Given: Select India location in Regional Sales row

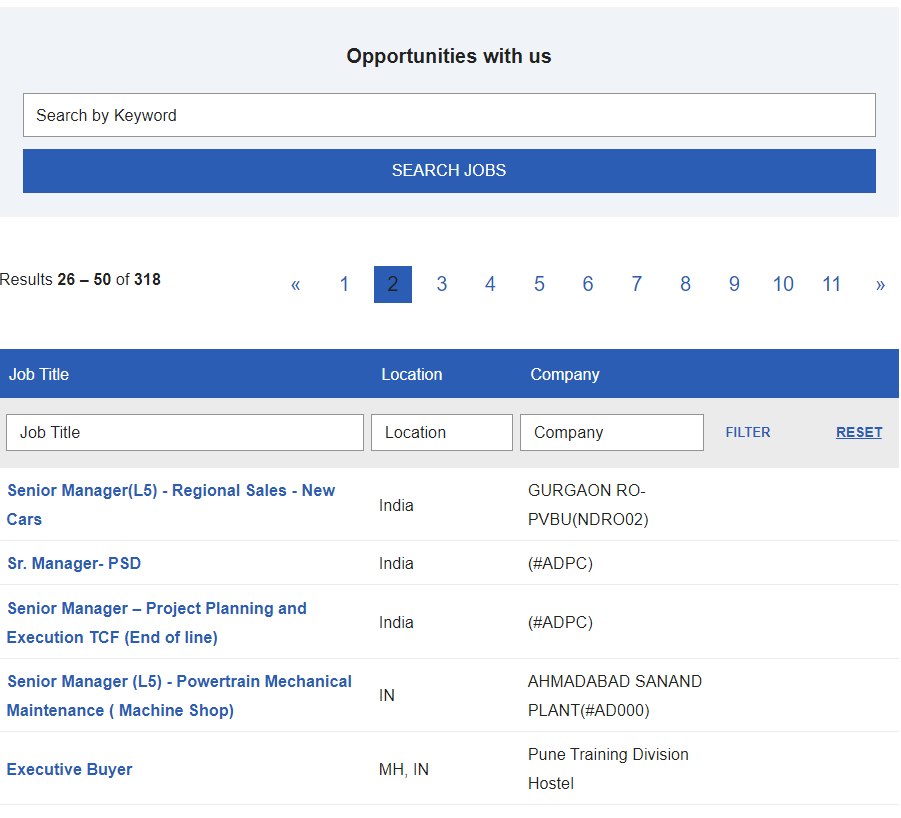Looking at the screenshot, I should pos(396,506).
